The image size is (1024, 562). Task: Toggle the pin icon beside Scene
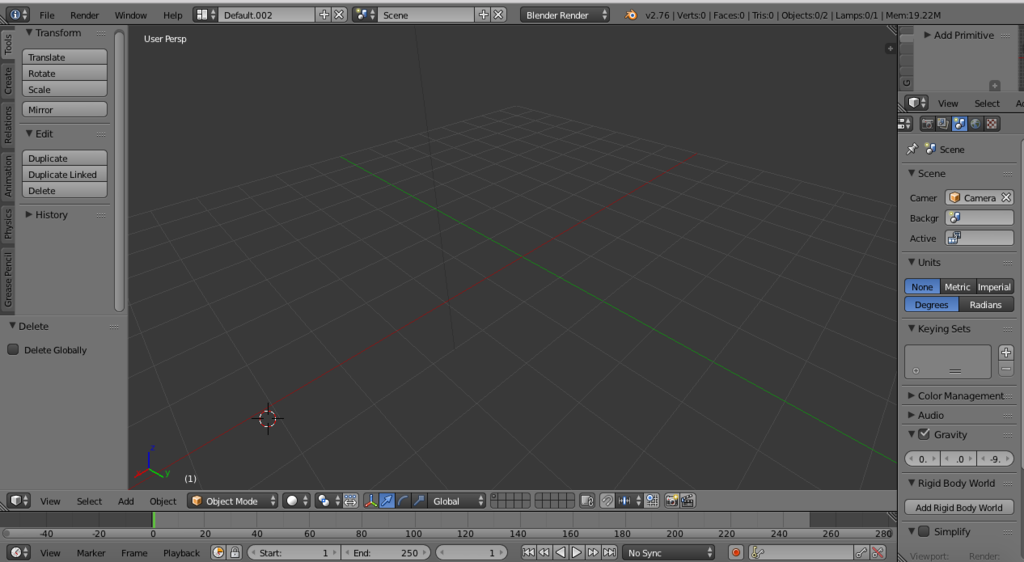coord(912,149)
